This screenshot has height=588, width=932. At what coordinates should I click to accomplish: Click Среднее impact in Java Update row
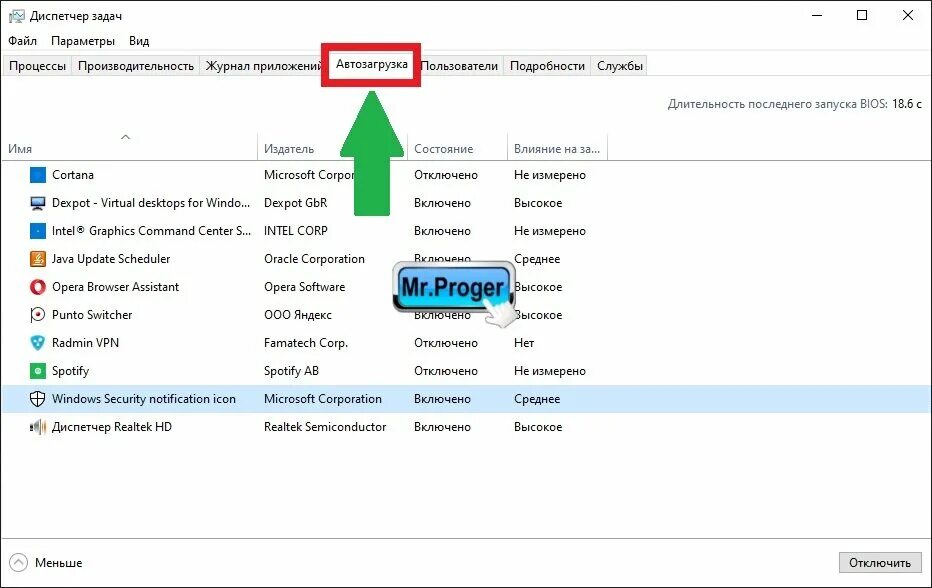537,259
